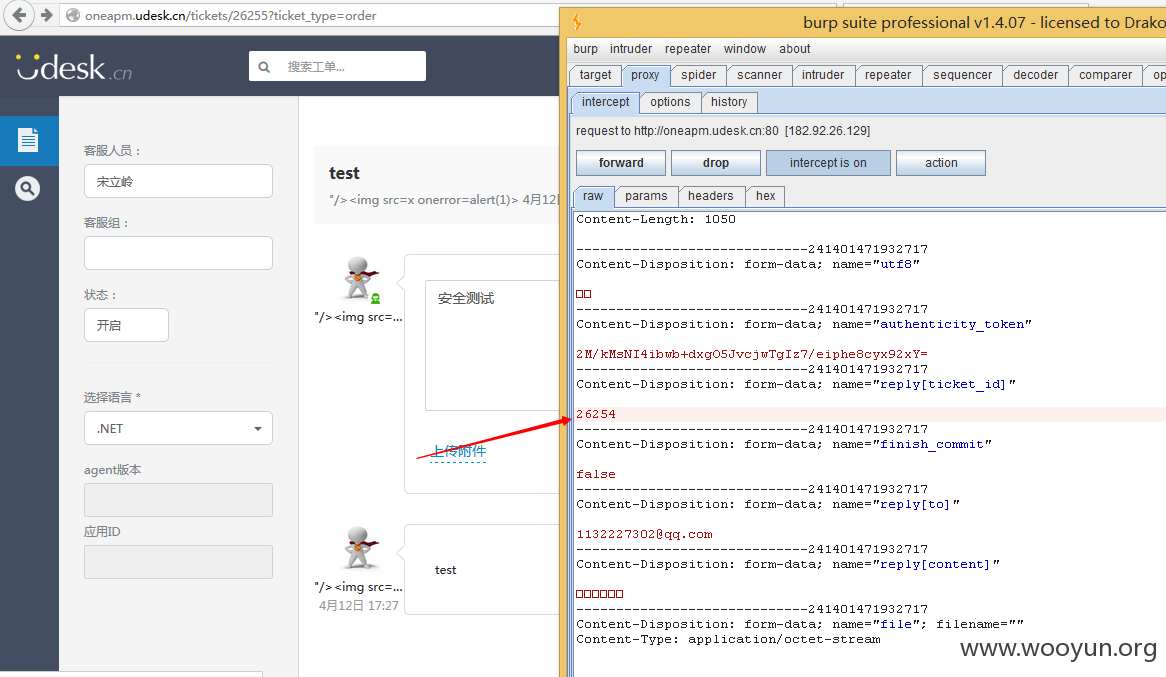This screenshot has height=677, width=1166.
Task: Click the agent版本 input field
Action: pos(178,500)
